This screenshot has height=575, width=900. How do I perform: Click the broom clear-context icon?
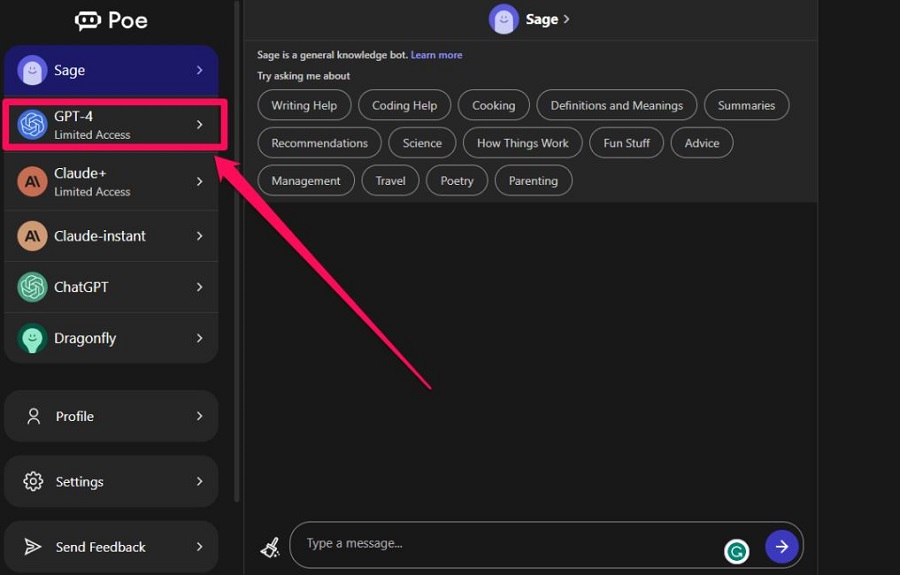click(x=270, y=547)
